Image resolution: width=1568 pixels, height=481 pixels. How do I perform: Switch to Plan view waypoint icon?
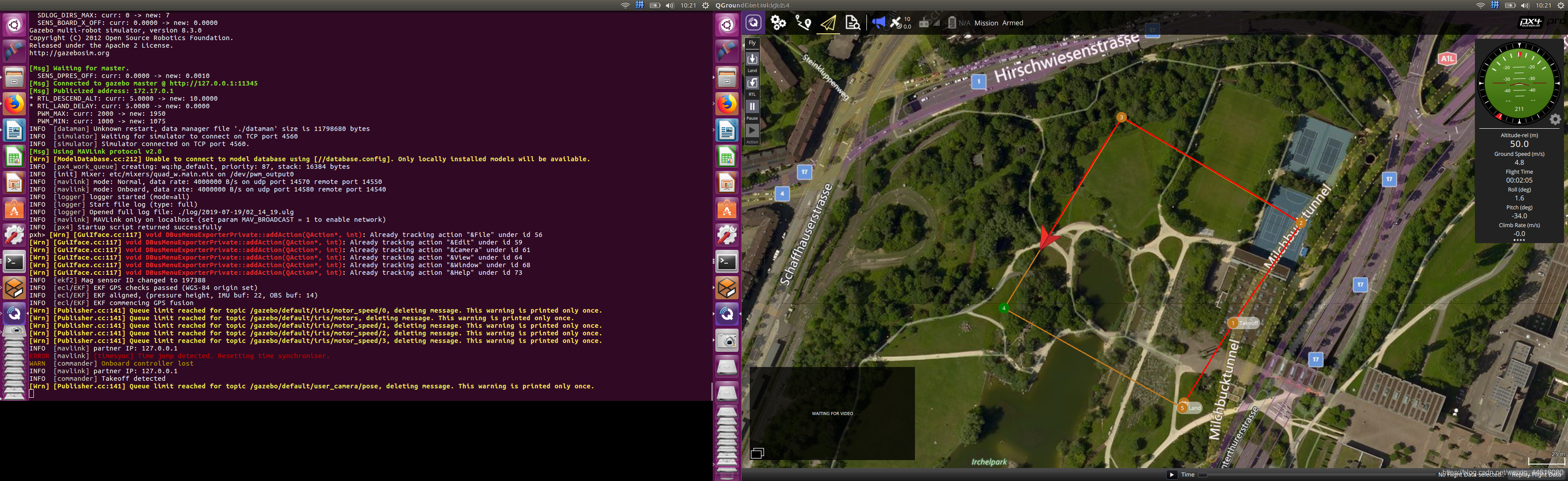(804, 23)
